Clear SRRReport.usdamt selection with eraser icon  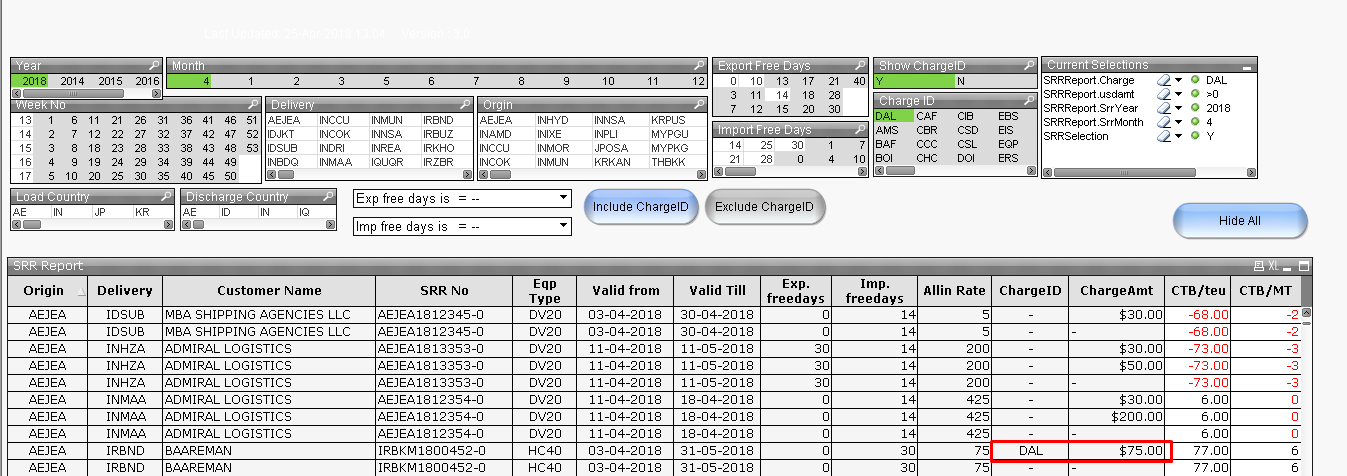[x=1164, y=93]
